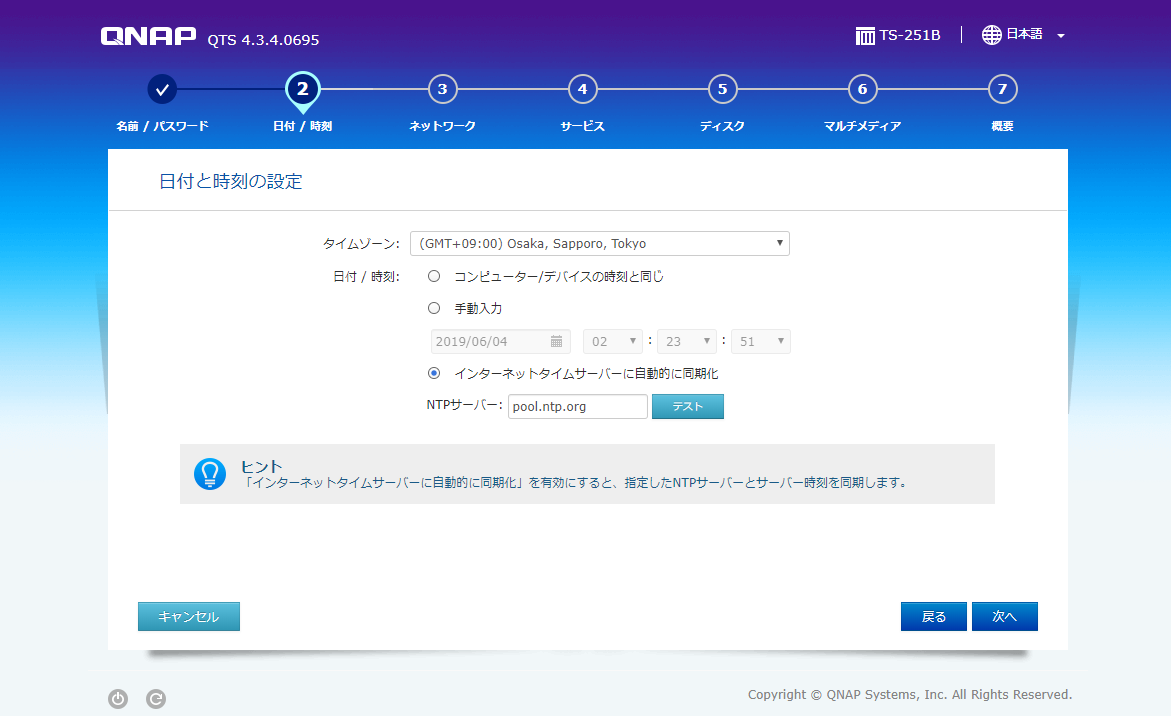Click the 次へ button

[x=1004, y=616]
